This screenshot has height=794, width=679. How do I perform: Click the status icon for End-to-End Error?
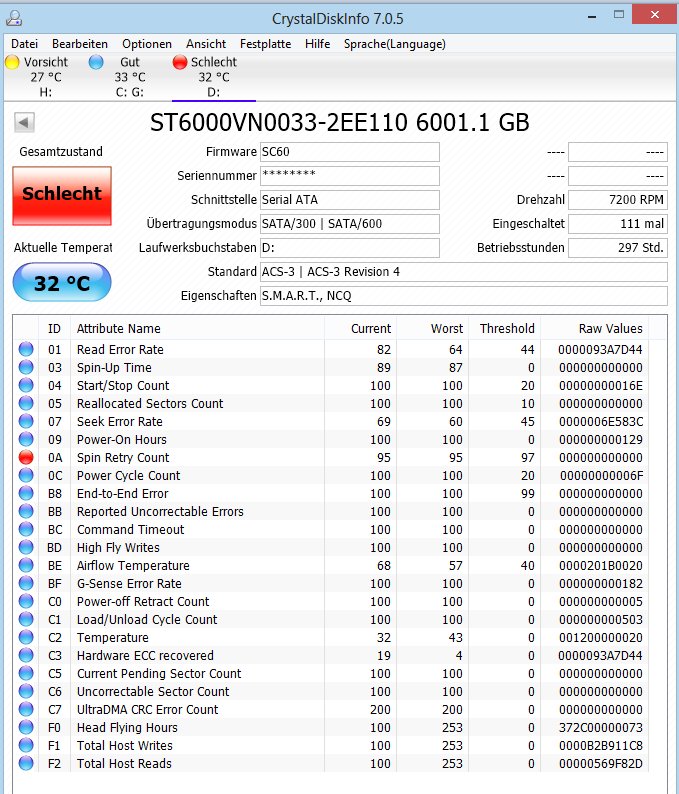click(x=26, y=493)
